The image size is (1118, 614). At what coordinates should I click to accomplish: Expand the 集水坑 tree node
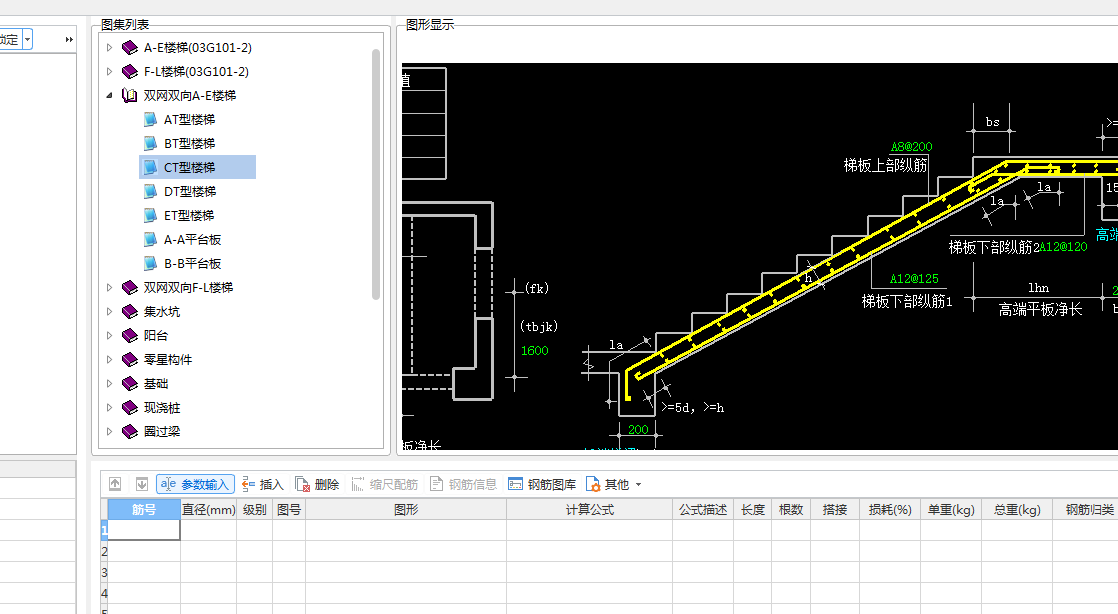(x=109, y=312)
